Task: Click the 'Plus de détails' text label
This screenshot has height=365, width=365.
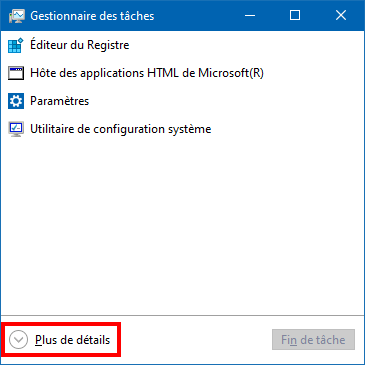Action: point(72,340)
